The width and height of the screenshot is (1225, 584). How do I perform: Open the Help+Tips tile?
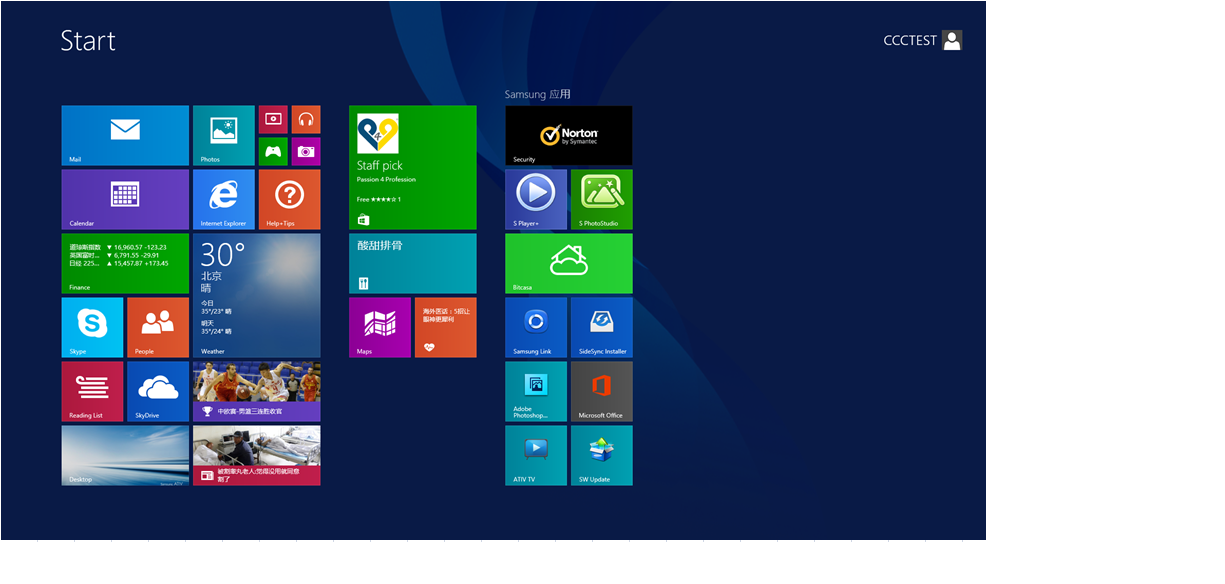(x=289, y=199)
